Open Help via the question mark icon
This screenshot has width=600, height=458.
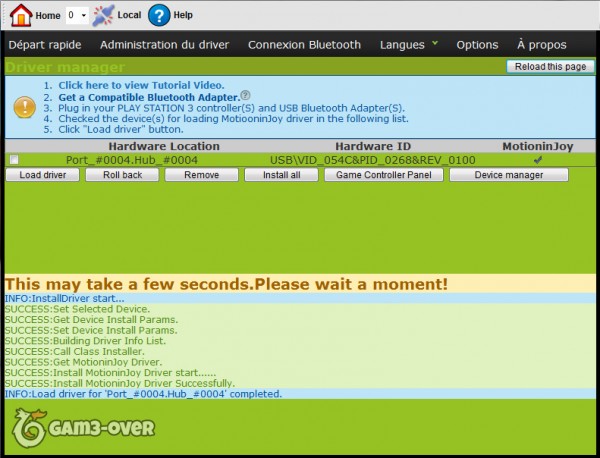159,15
